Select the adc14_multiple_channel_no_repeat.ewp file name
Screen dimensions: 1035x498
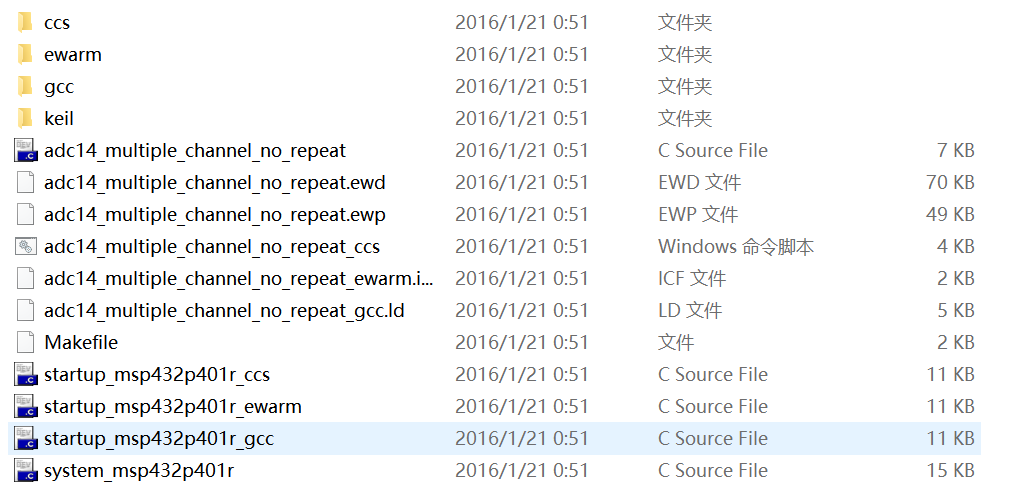click(214, 214)
